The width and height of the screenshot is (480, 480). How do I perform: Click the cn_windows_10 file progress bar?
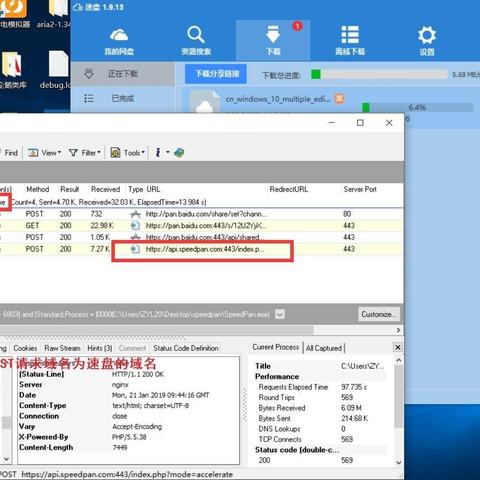pos(418,107)
